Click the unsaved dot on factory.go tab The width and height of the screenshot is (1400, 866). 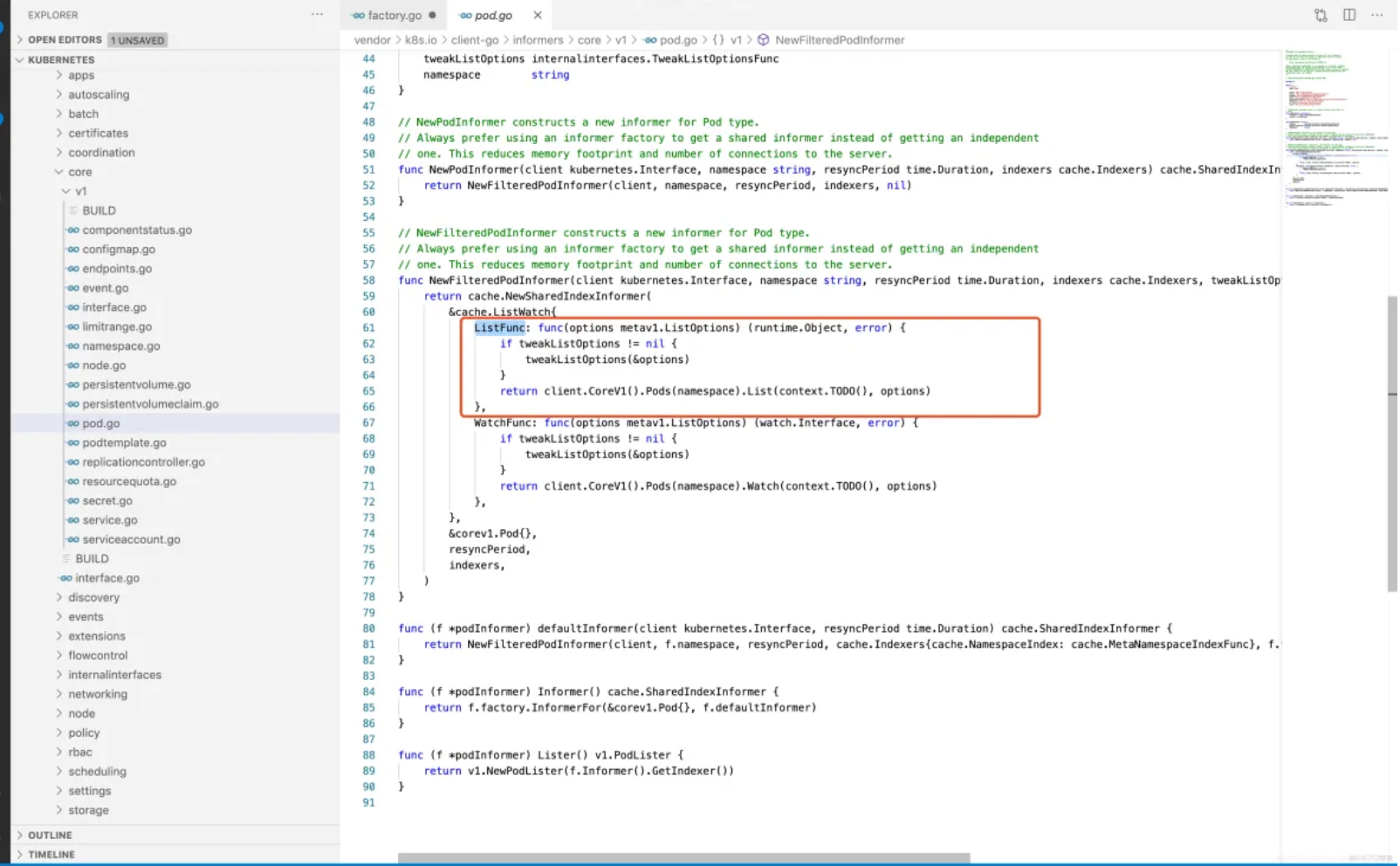(x=432, y=15)
